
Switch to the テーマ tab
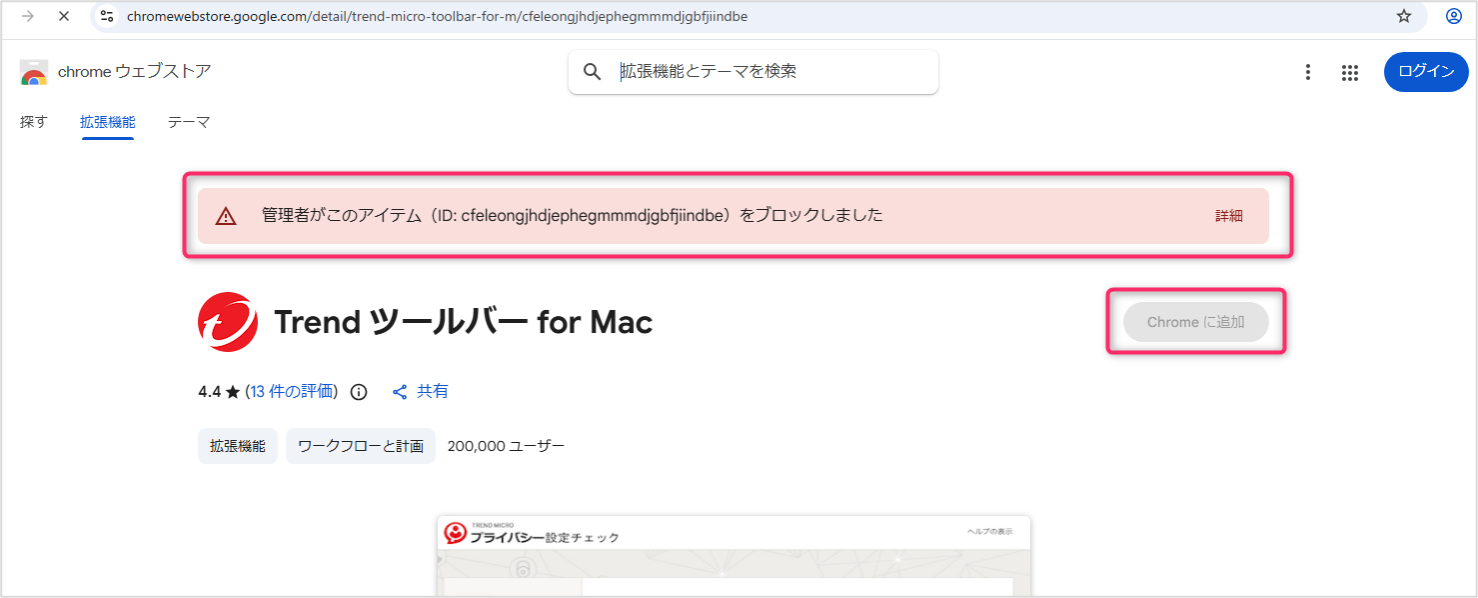(189, 122)
